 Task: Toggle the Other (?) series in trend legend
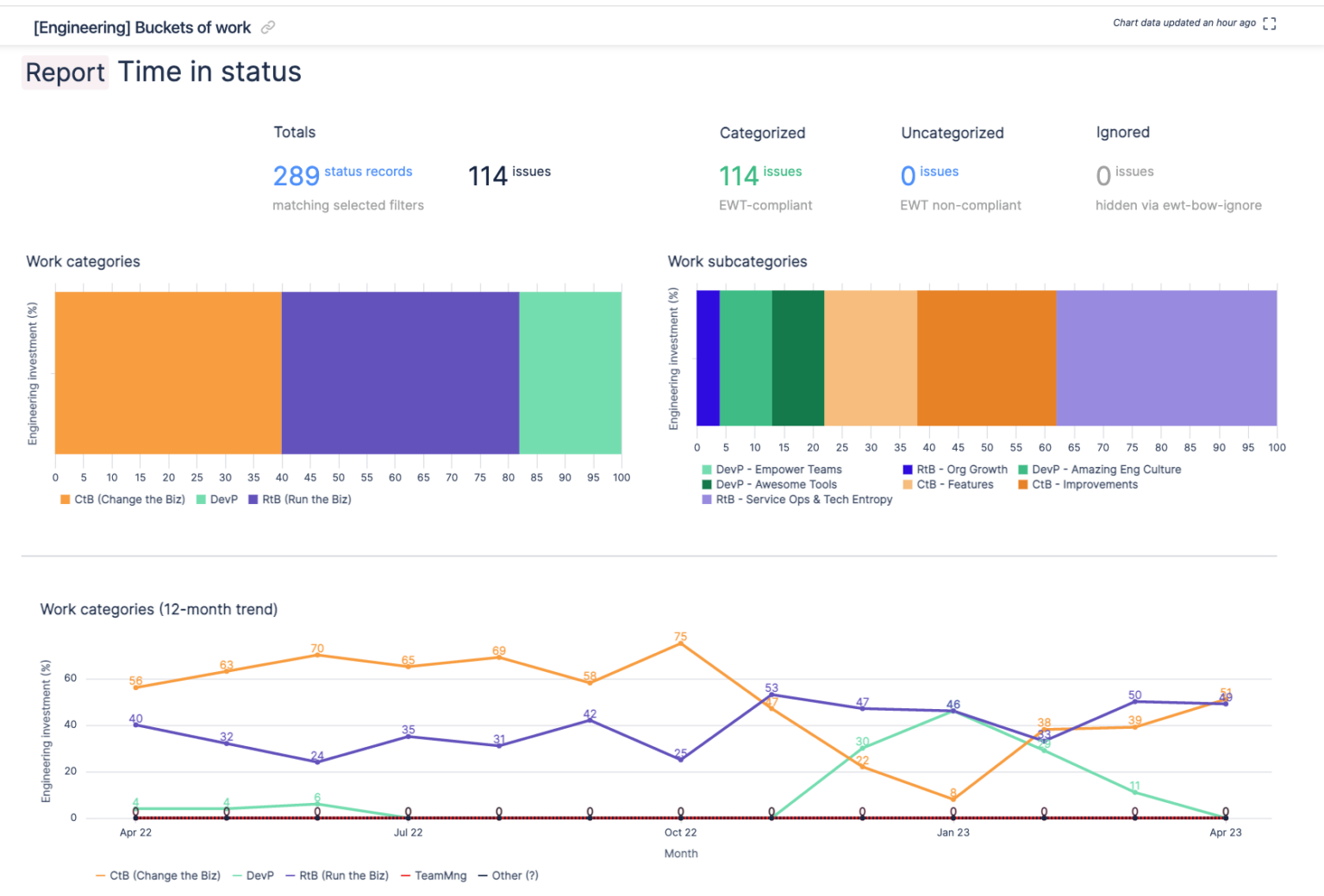point(515,875)
